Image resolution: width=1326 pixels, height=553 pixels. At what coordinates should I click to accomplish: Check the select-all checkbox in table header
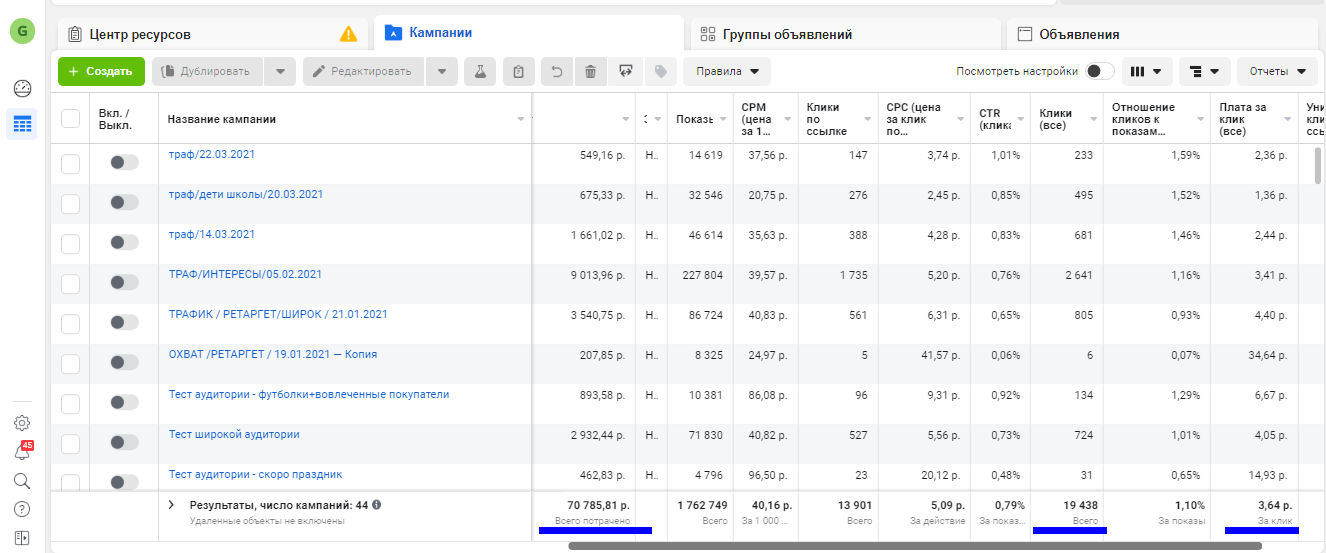click(x=71, y=119)
